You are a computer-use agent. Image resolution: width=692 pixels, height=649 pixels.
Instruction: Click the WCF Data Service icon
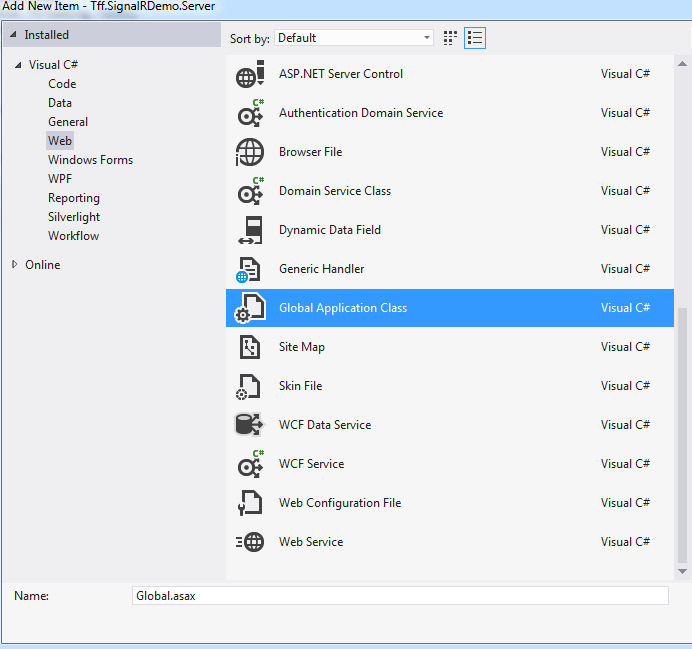pyautogui.click(x=249, y=425)
